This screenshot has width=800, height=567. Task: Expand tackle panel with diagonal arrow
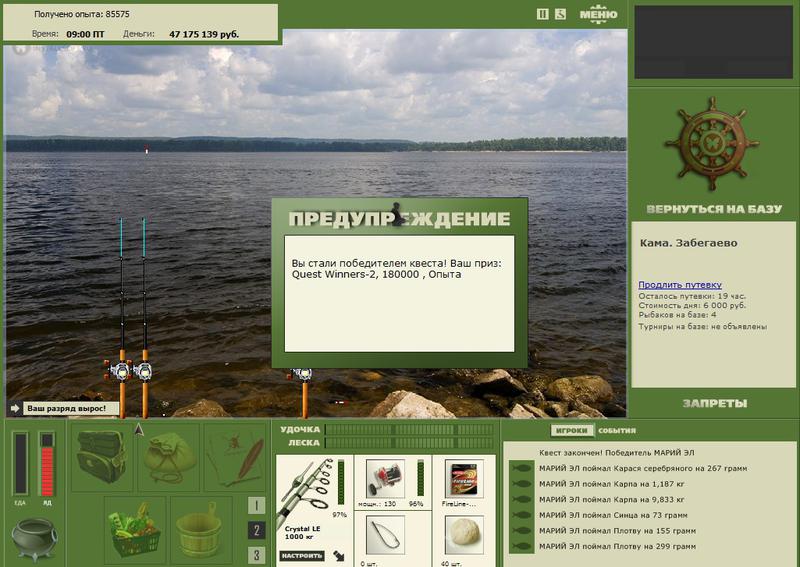coord(338,555)
